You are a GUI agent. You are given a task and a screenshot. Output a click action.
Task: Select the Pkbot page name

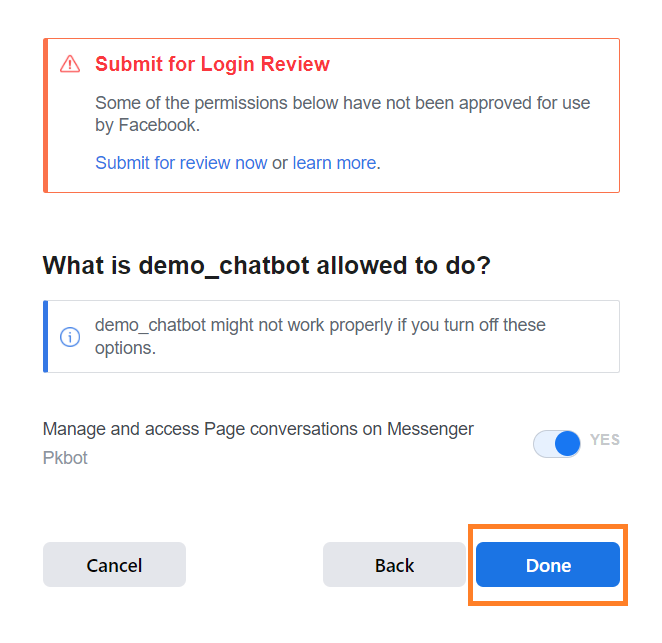(65, 458)
